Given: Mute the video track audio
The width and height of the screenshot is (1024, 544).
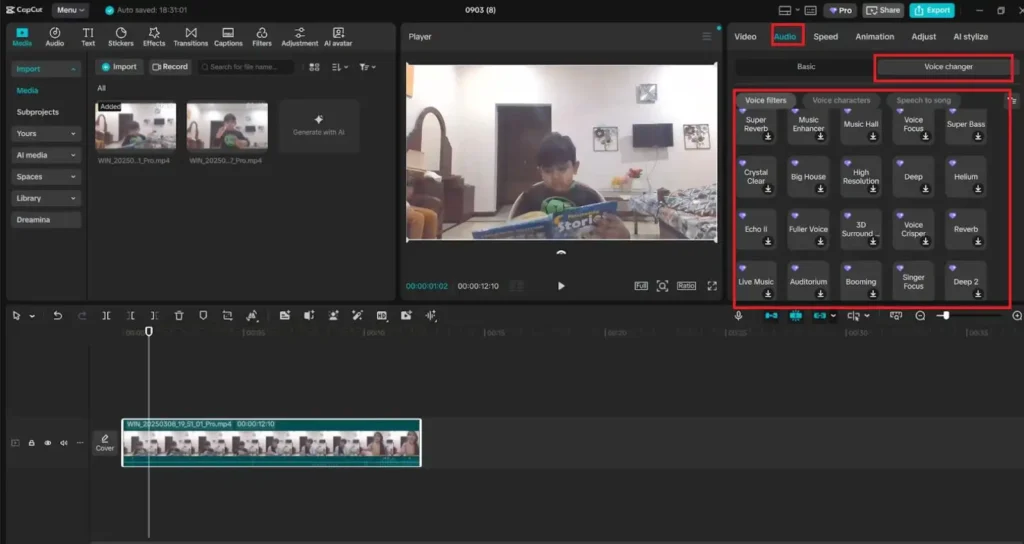Looking at the screenshot, I should (x=64, y=443).
